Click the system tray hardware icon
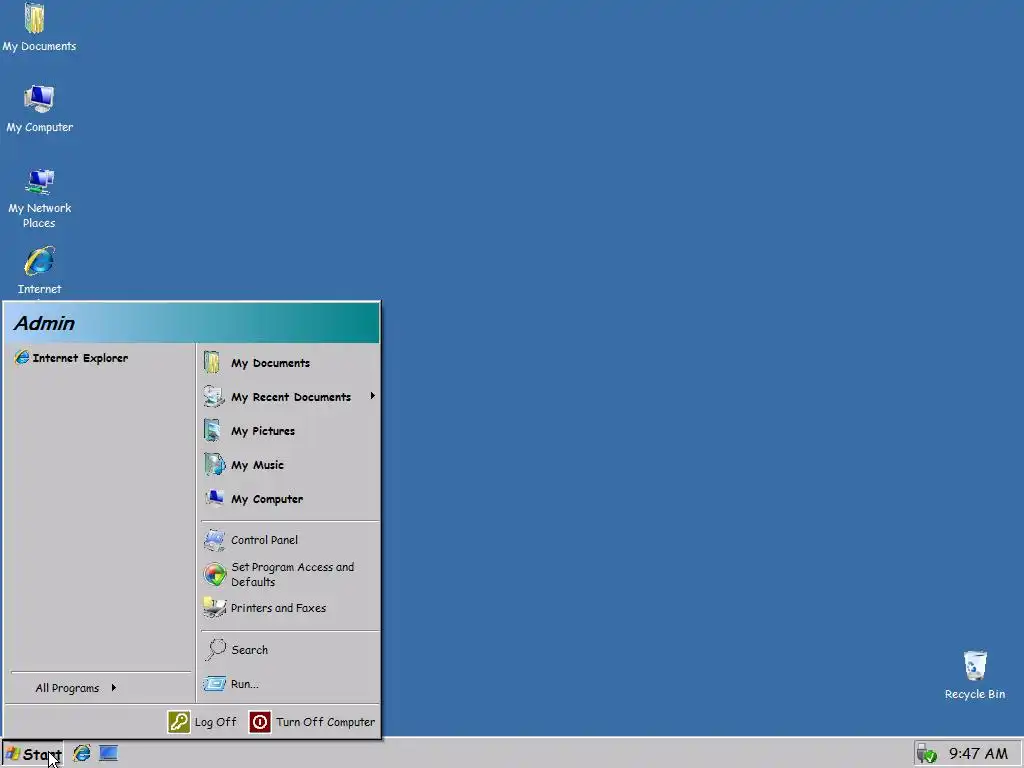The width and height of the screenshot is (1024, 768). [x=926, y=754]
